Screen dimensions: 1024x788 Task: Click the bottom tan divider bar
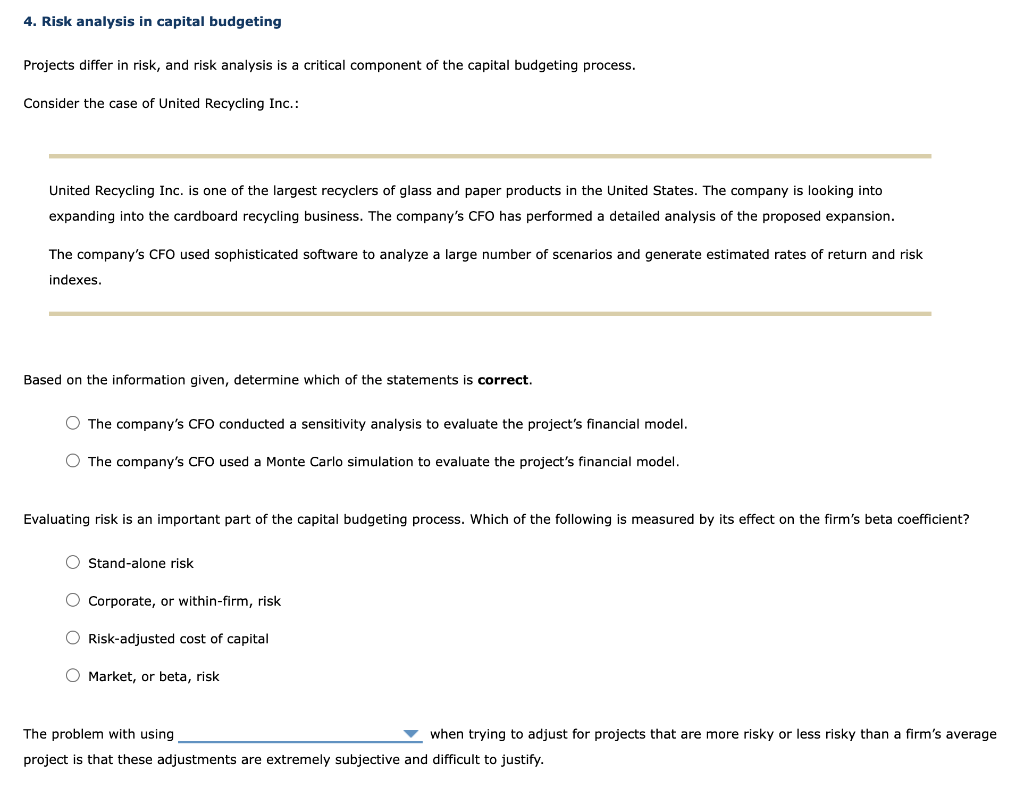pos(490,313)
